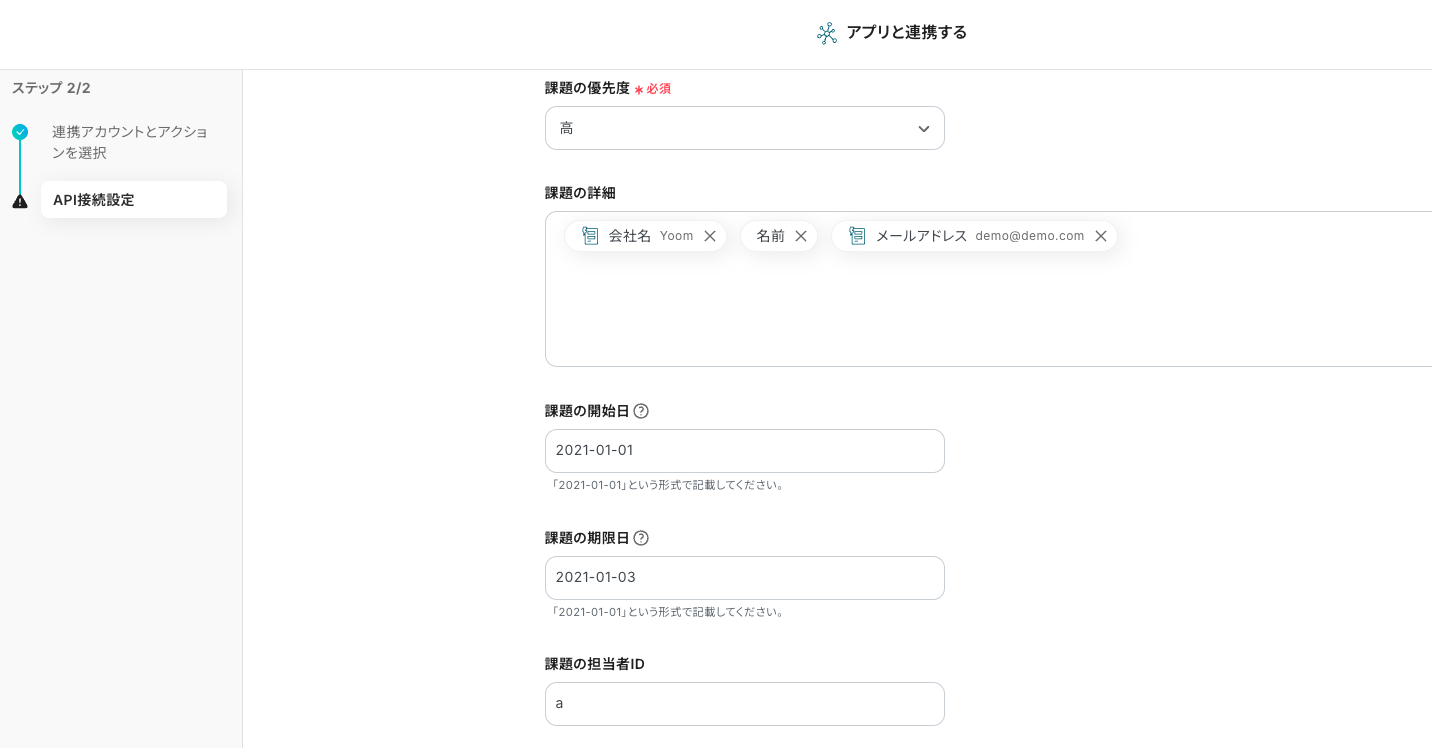
Task: Click the アプリと連携する header title
Action: [x=906, y=33]
